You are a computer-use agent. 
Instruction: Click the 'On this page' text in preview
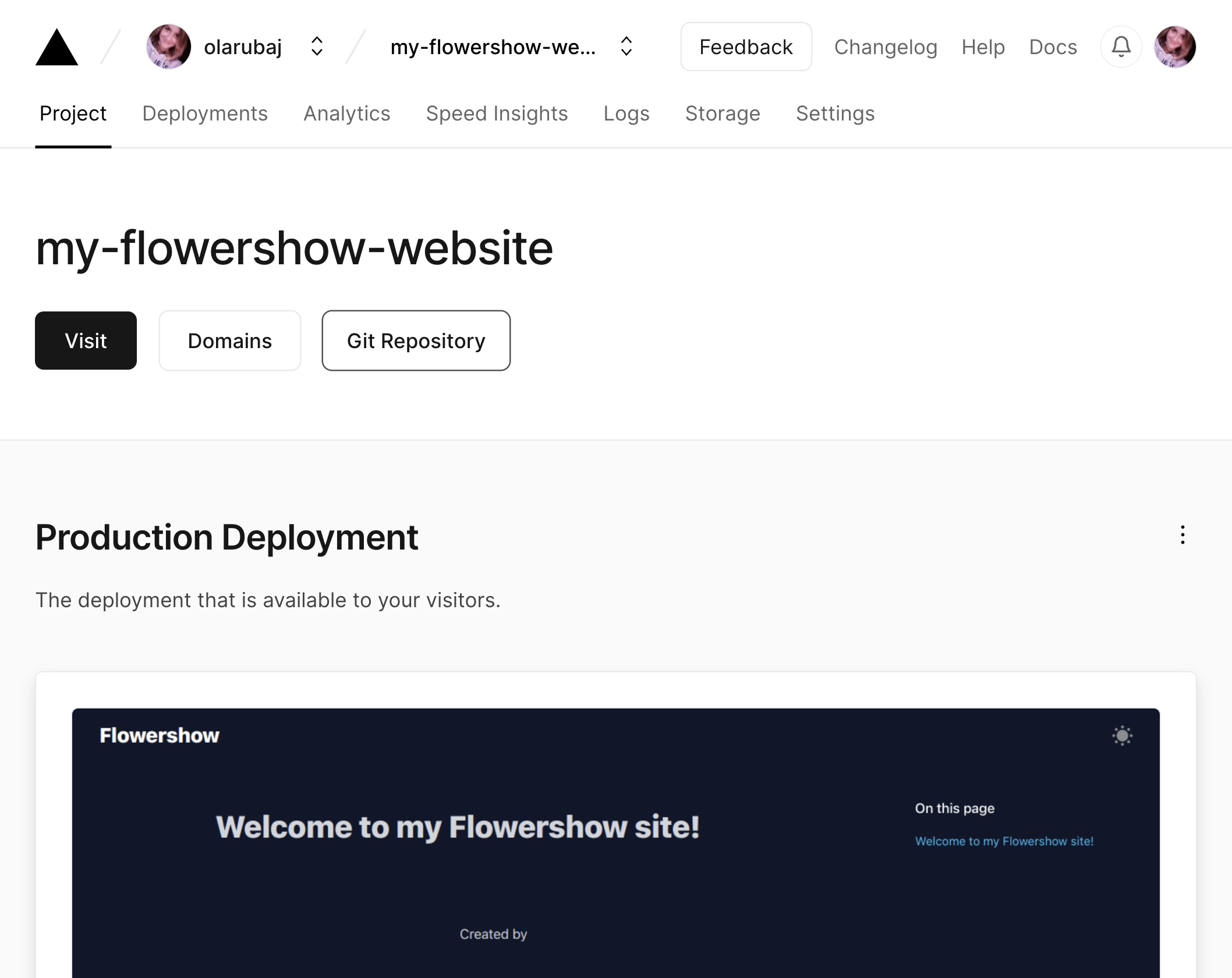pos(954,808)
